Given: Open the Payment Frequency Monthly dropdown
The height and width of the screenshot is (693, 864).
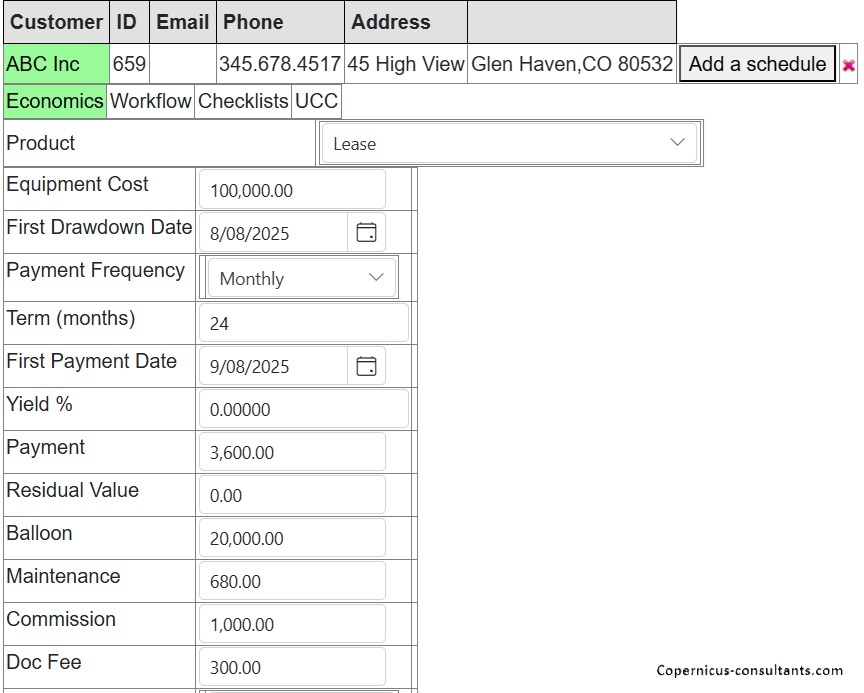Looking at the screenshot, I should click(x=301, y=278).
